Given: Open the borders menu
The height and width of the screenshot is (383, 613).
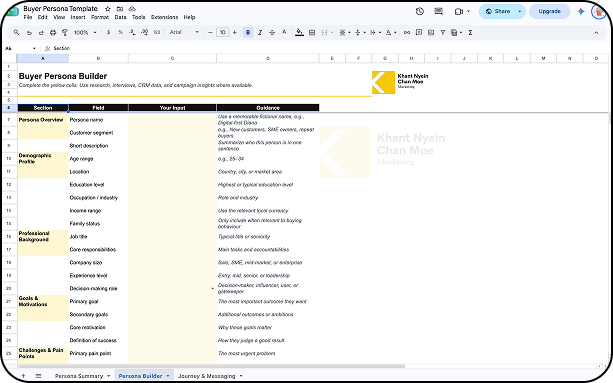Looking at the screenshot, I should pyautogui.click(x=312, y=32).
